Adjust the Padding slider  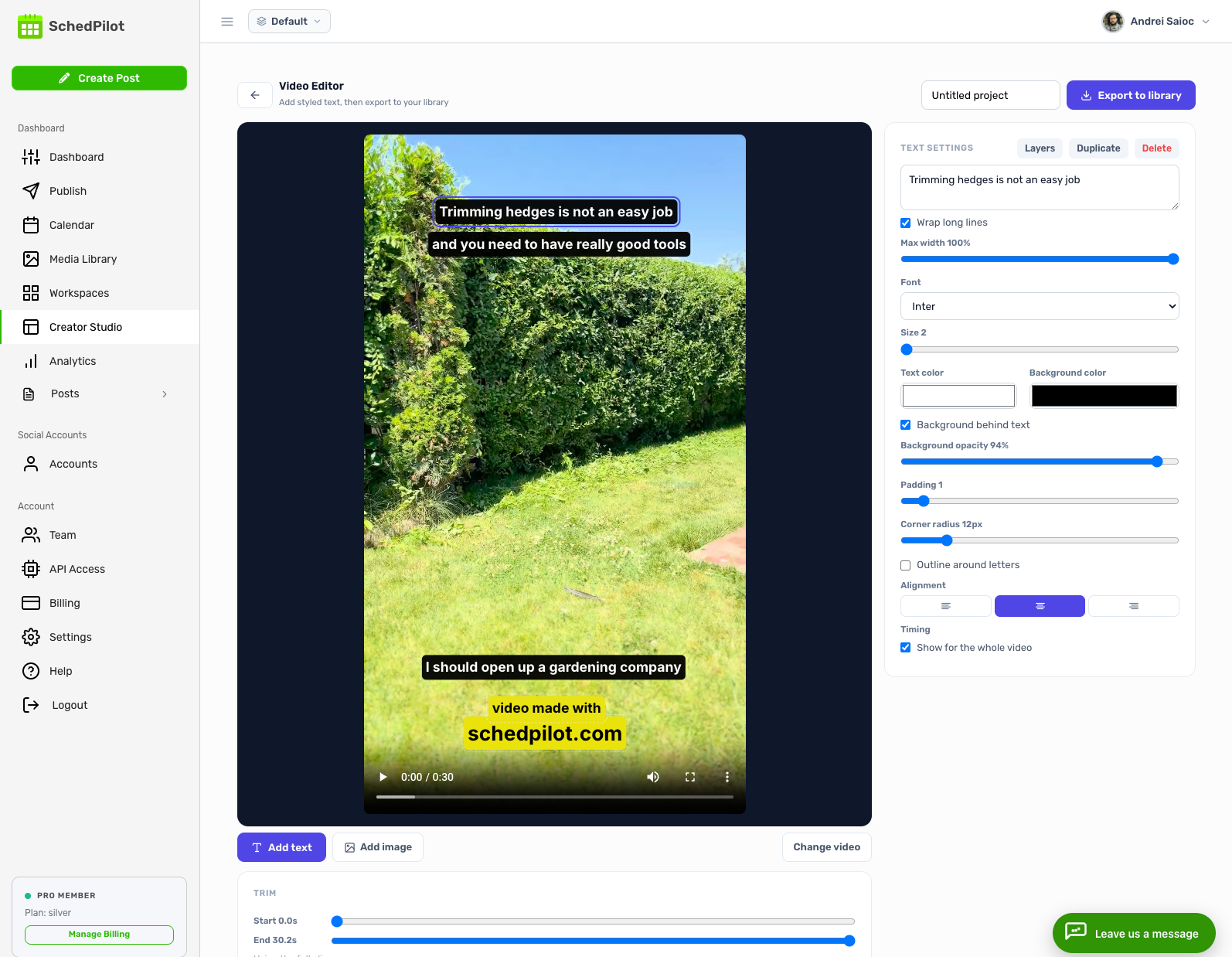(1040, 501)
